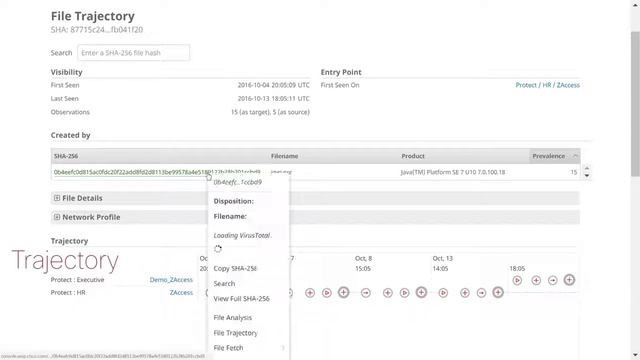This screenshot has height=360, width=640.
Task: Open the ZAccess link in Protect : HR row
Action: [x=181, y=293]
